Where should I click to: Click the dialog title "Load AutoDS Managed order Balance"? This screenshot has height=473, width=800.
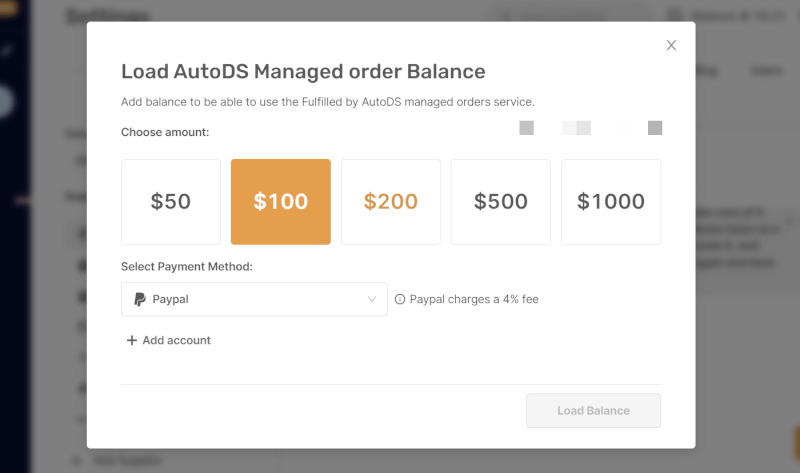tap(303, 71)
